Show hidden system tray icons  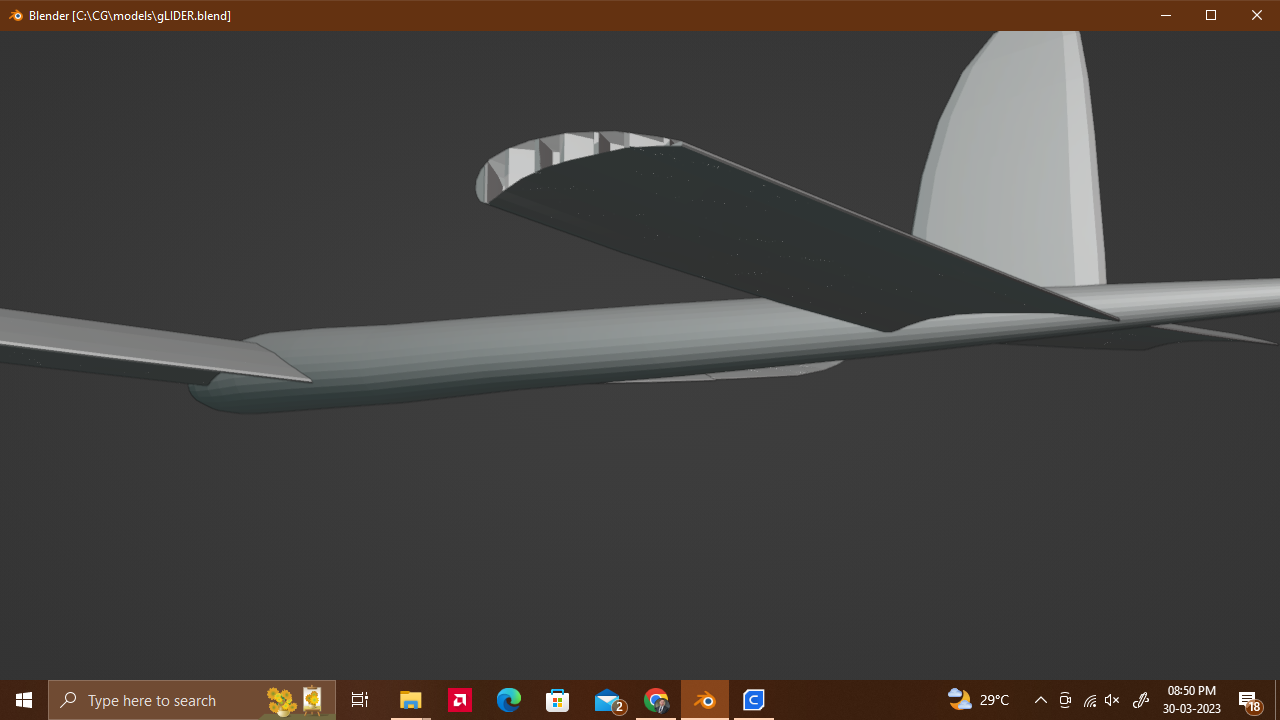pos(1040,700)
